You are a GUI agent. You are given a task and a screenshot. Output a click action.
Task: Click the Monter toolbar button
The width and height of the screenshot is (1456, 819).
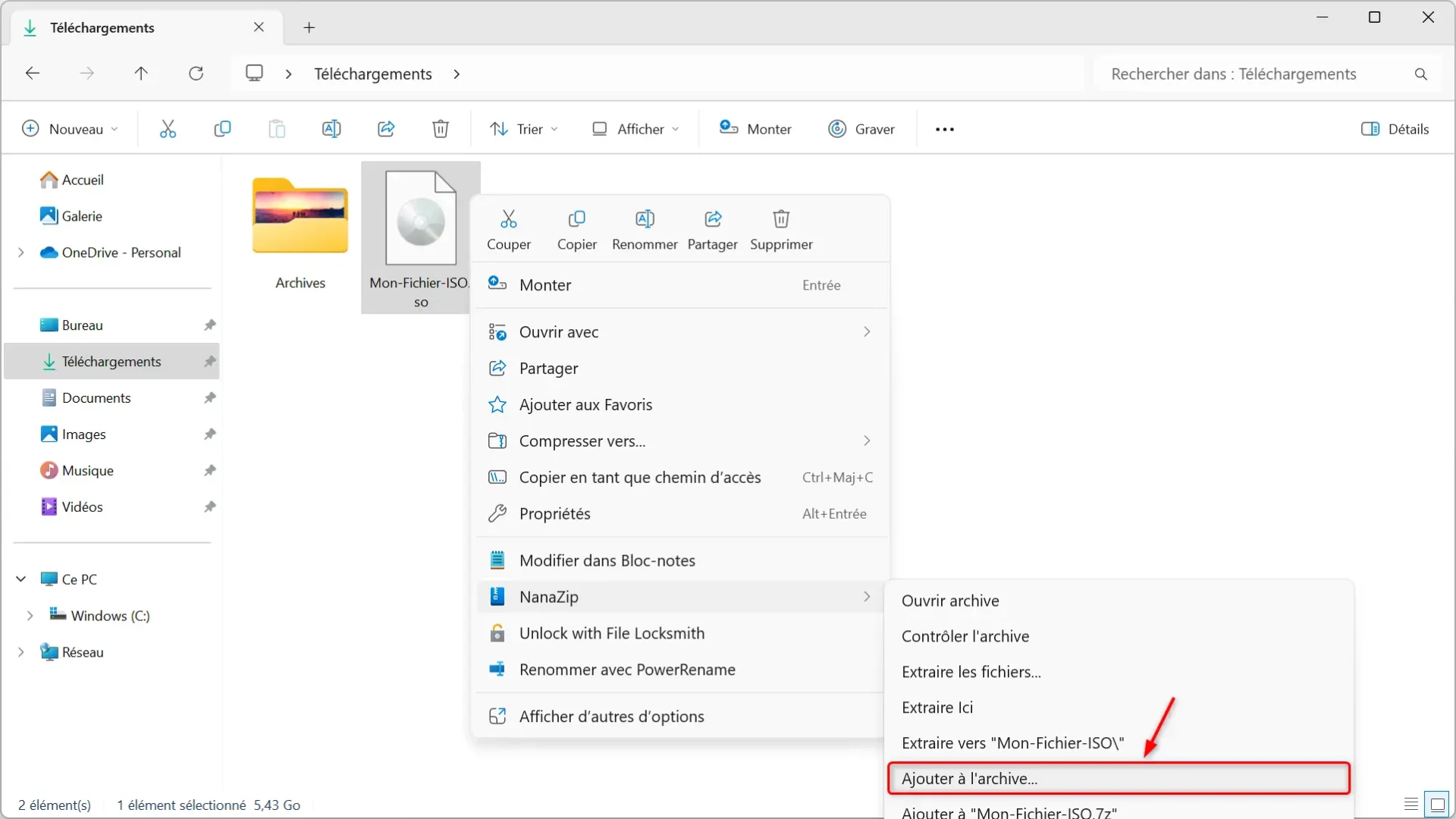coord(755,129)
